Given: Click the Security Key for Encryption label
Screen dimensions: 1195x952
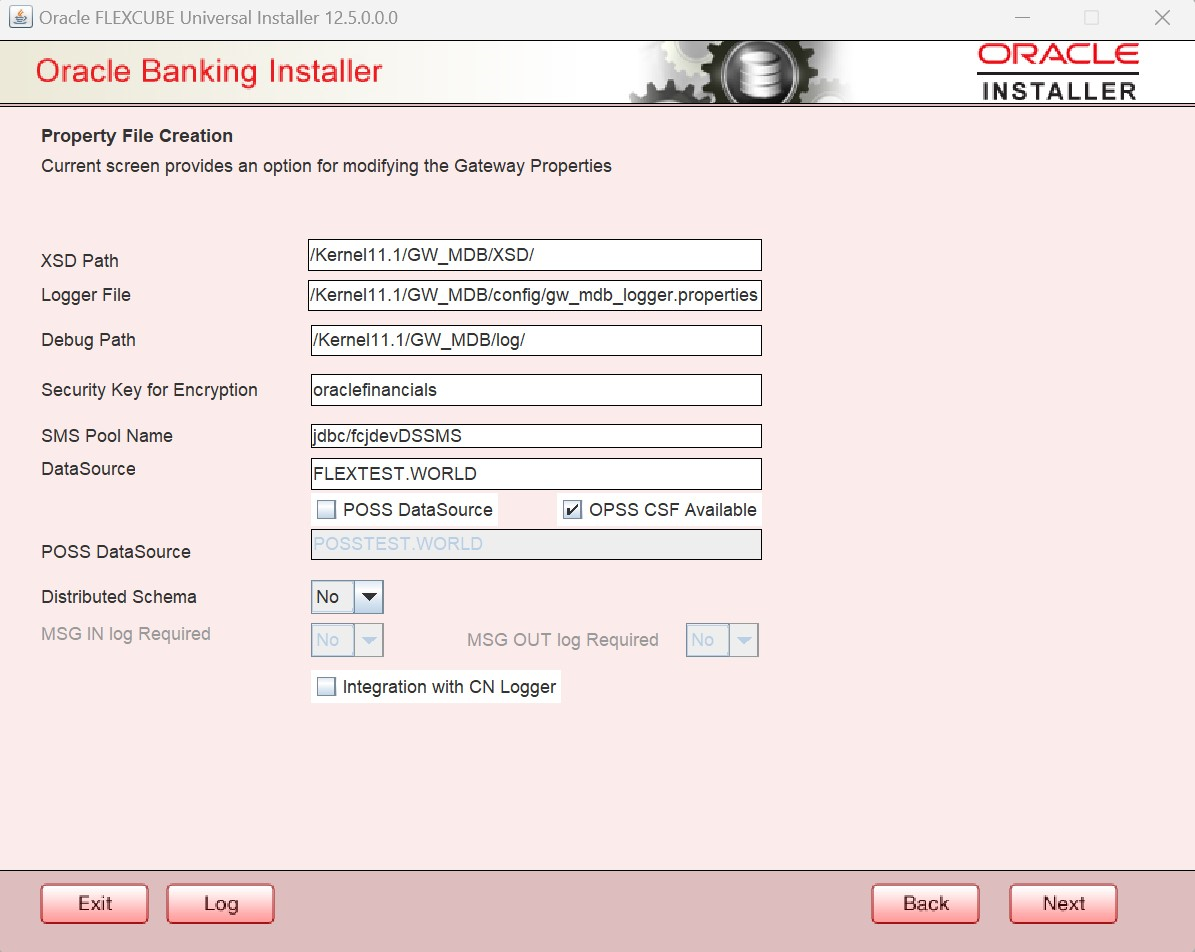Looking at the screenshot, I should 149,390.
